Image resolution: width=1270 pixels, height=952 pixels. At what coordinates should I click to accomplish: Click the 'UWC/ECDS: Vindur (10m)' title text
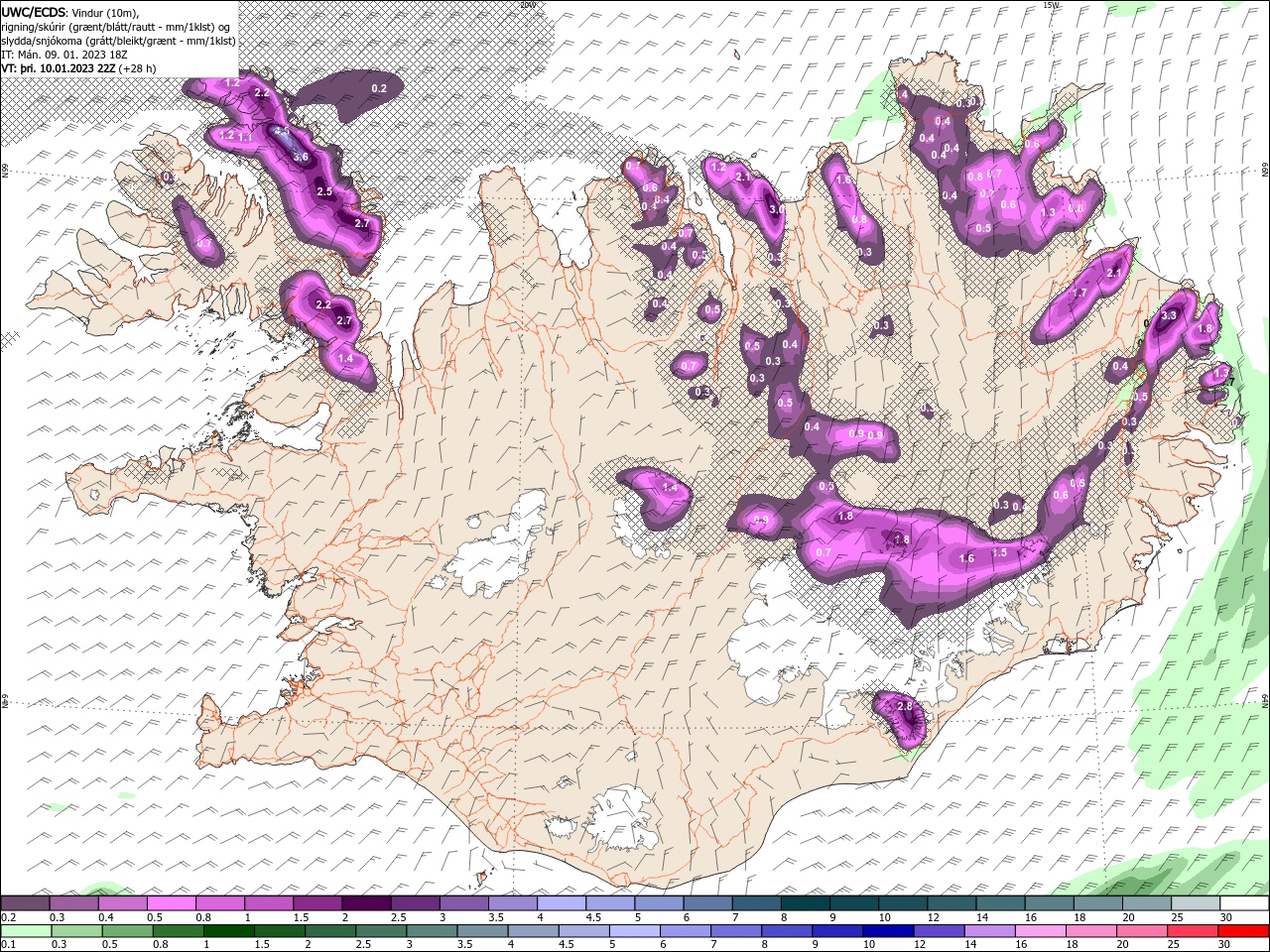coord(70,12)
